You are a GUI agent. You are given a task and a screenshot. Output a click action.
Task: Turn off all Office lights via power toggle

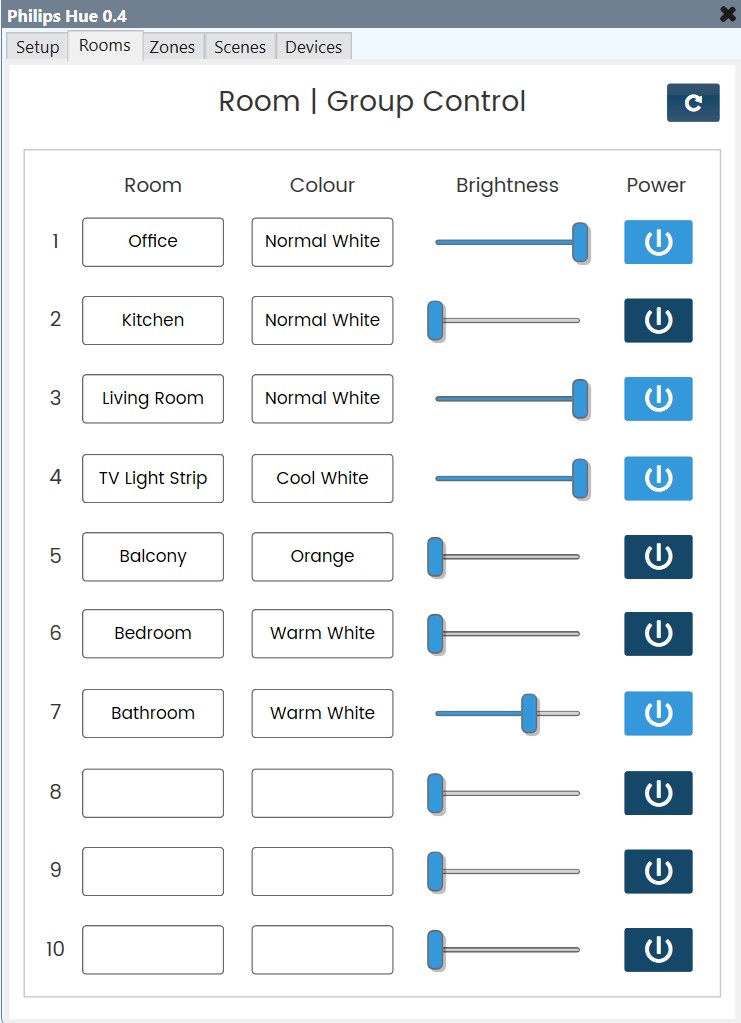(657, 241)
